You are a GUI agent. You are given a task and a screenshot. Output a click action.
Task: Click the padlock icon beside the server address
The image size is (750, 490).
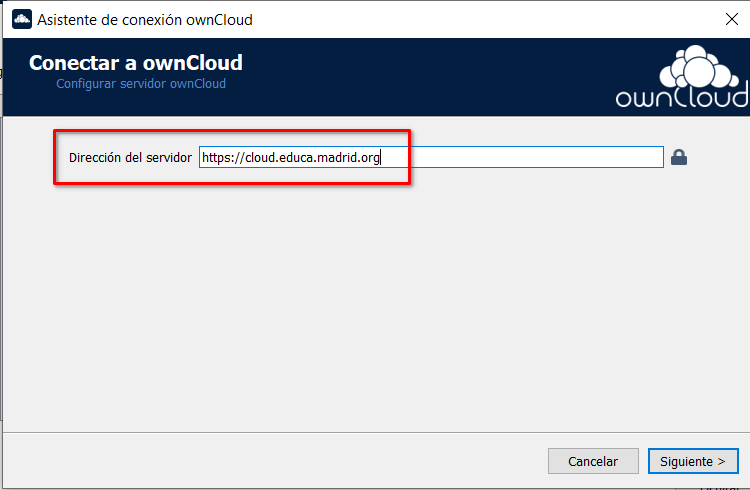tap(679, 157)
